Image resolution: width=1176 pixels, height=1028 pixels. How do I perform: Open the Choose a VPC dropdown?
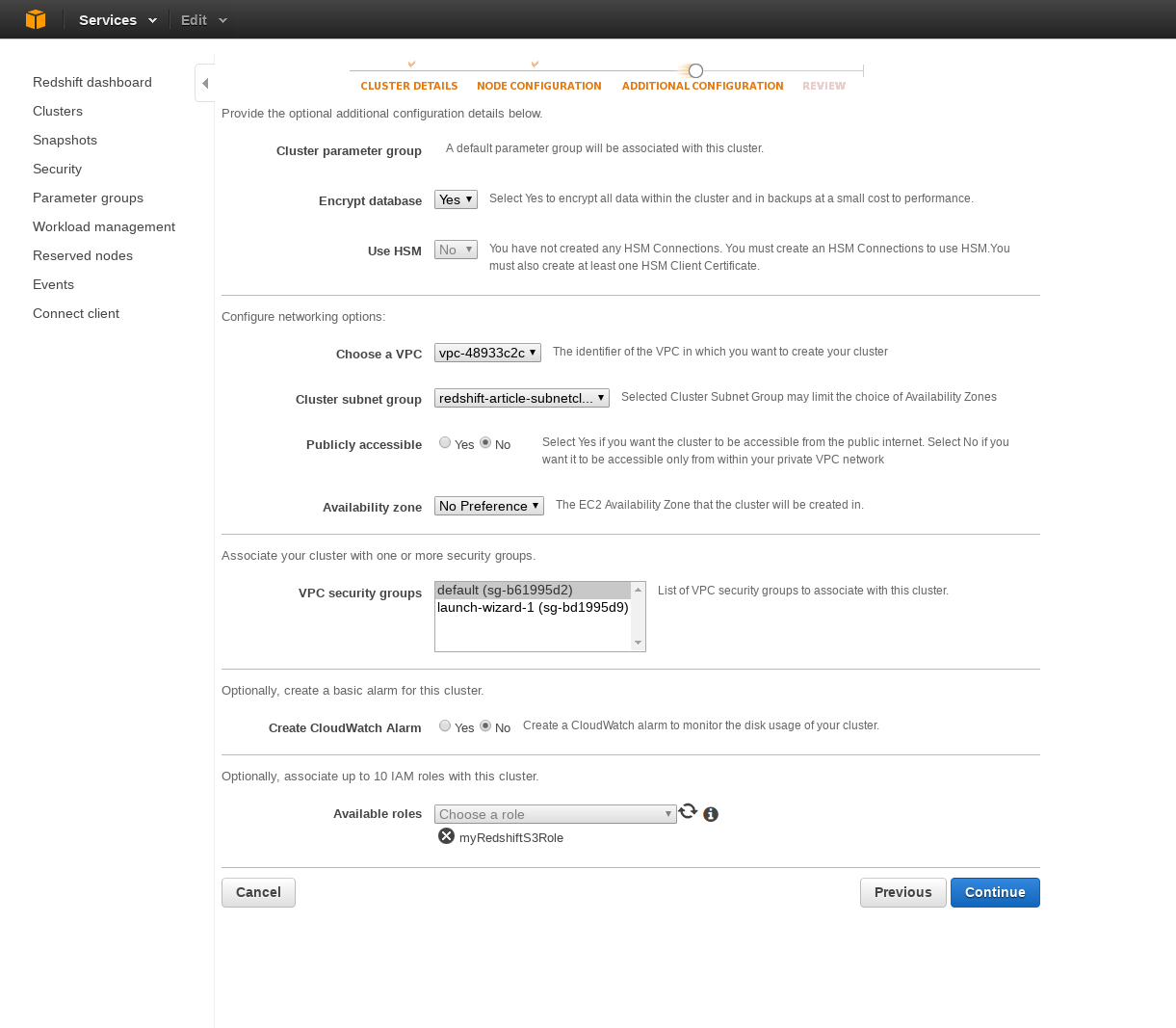coord(487,353)
